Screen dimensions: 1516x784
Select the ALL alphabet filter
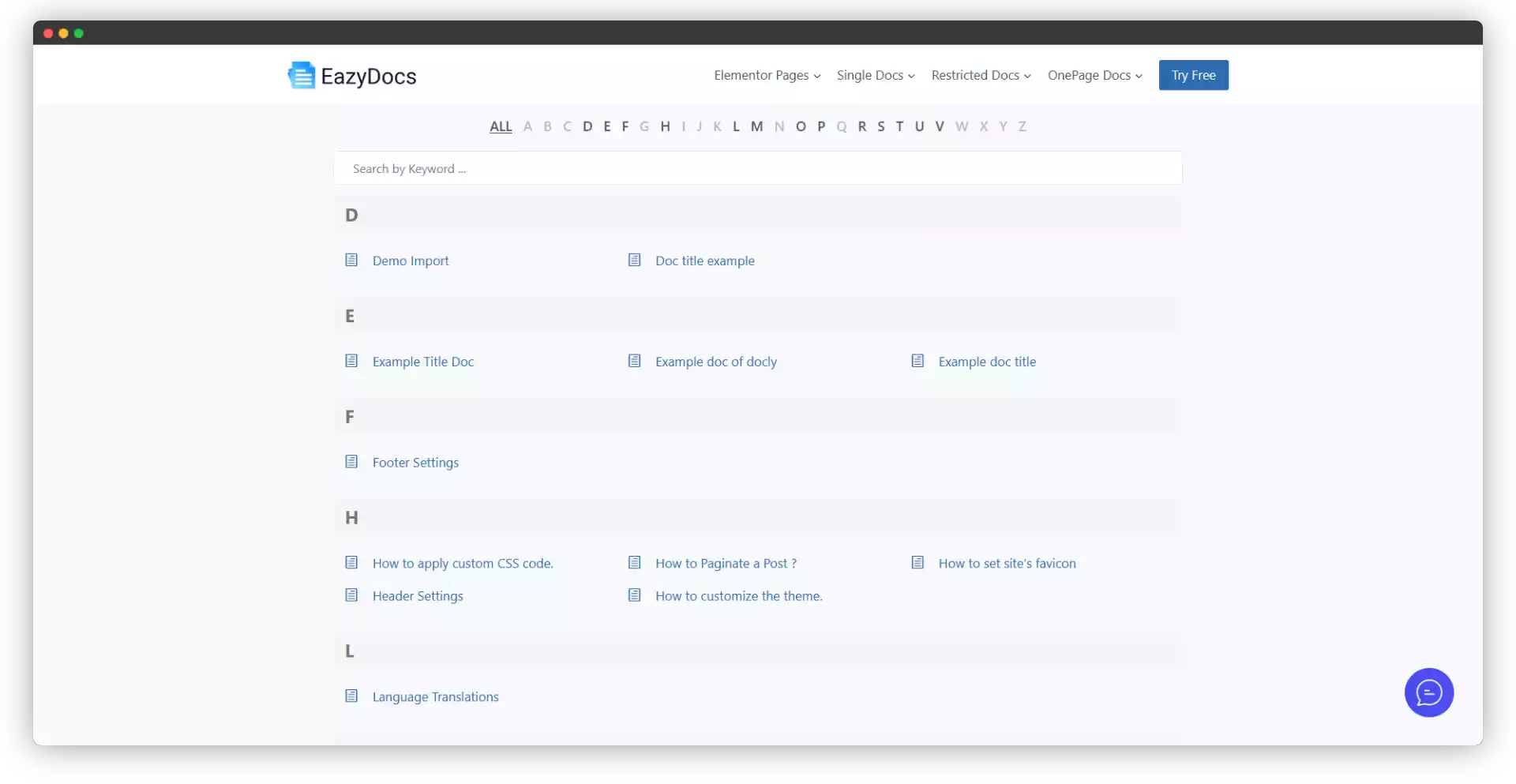[x=501, y=126]
